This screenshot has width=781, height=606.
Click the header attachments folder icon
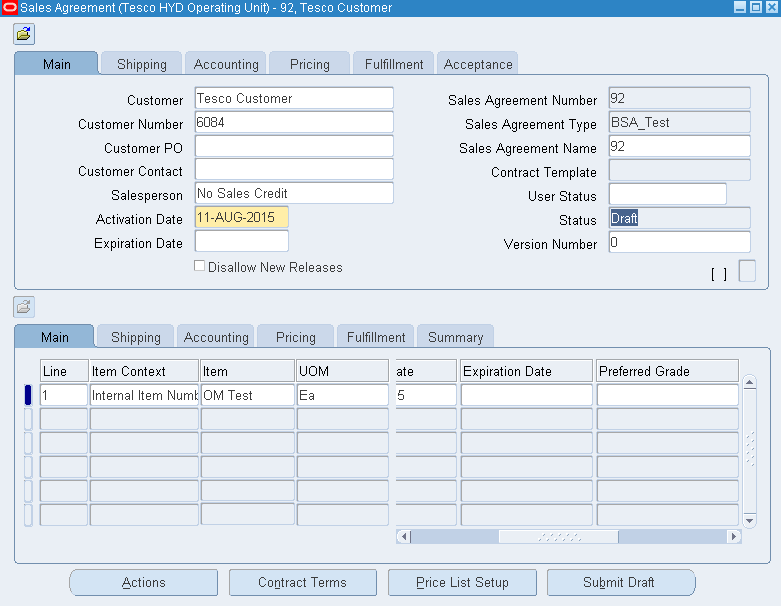pyautogui.click(x=23, y=34)
